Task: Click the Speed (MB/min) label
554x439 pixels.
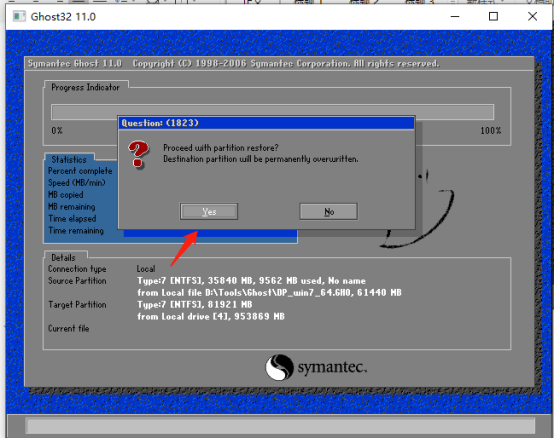Action: 77,183
